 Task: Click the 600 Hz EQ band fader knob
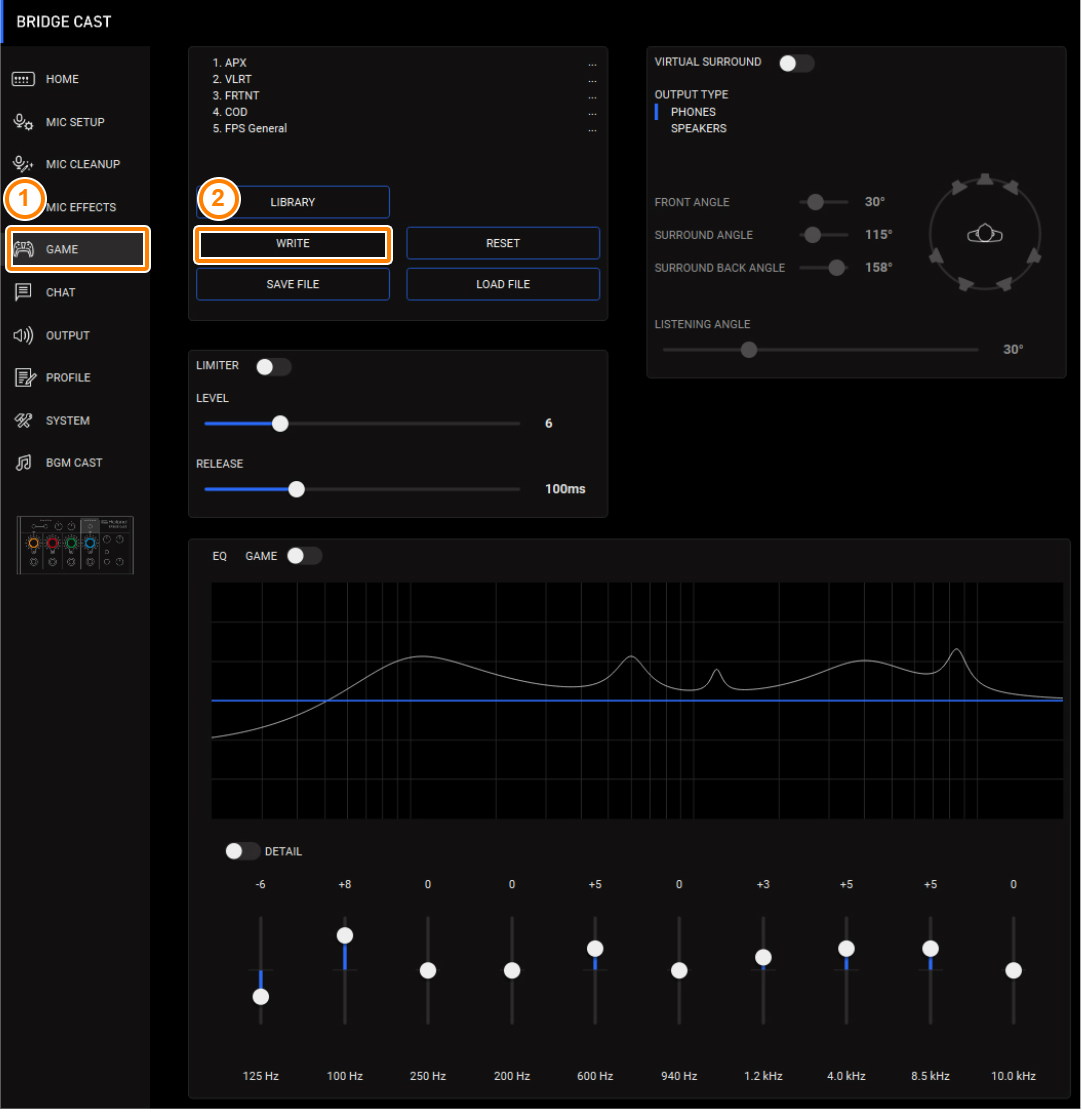595,948
